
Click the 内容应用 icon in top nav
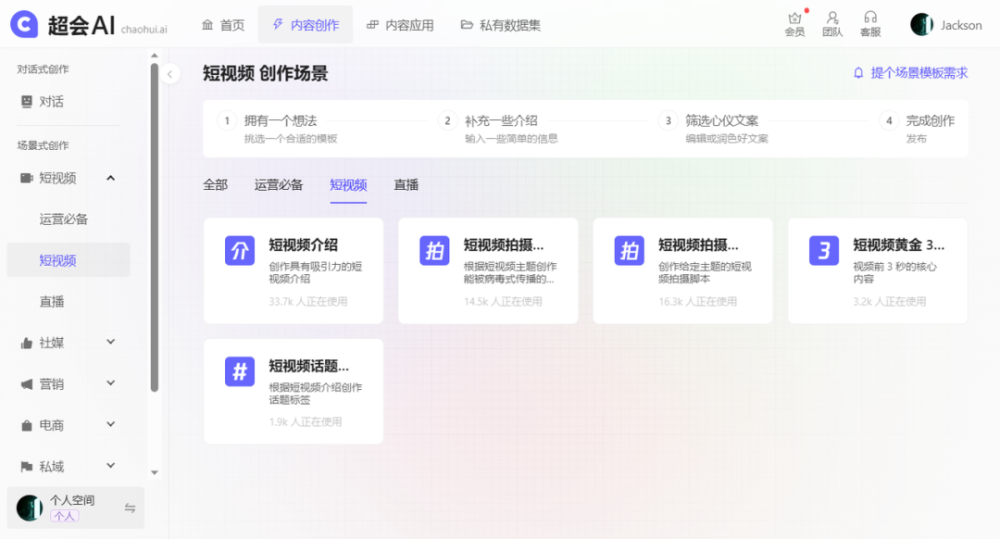pos(372,25)
